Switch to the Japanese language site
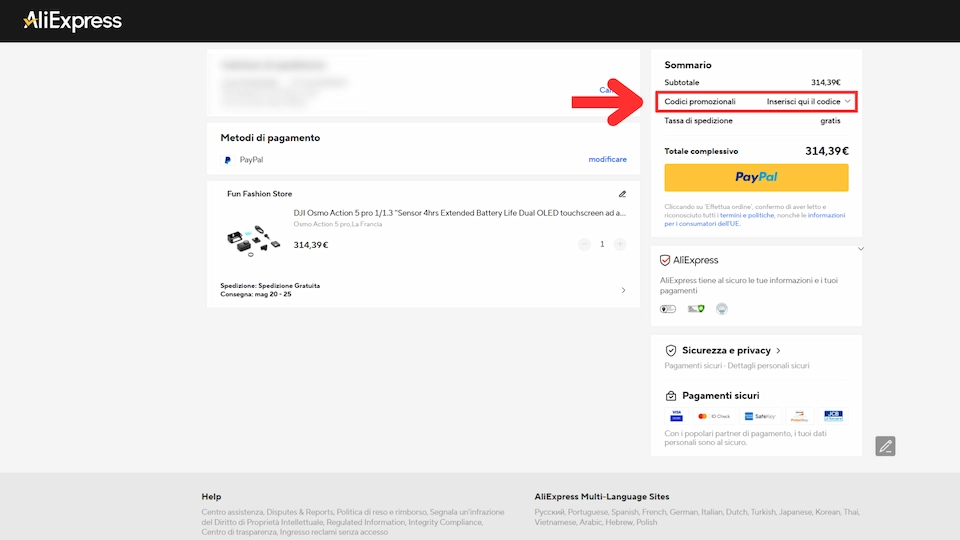This screenshot has height=540, width=960. (795, 512)
